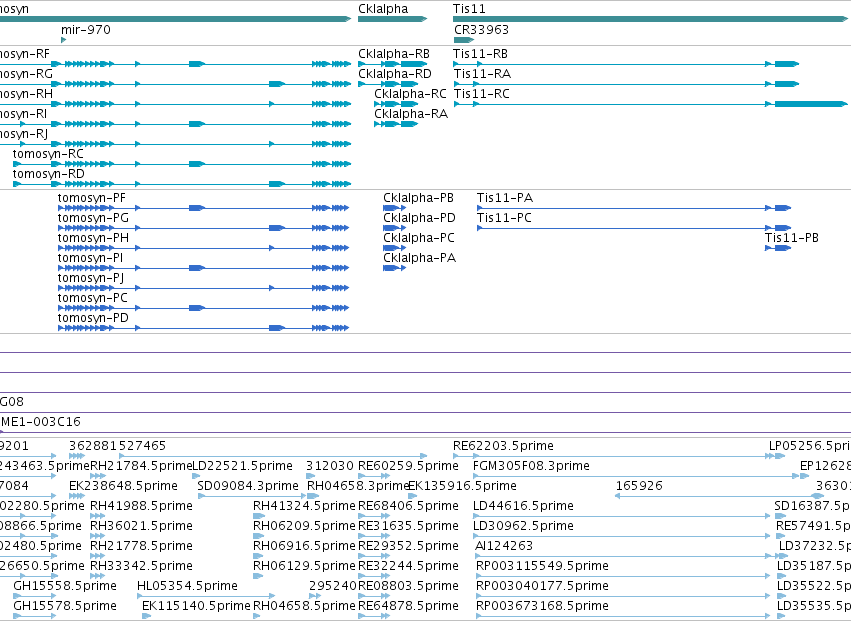Click the RE64878.5prime EST label

click(x=408, y=605)
